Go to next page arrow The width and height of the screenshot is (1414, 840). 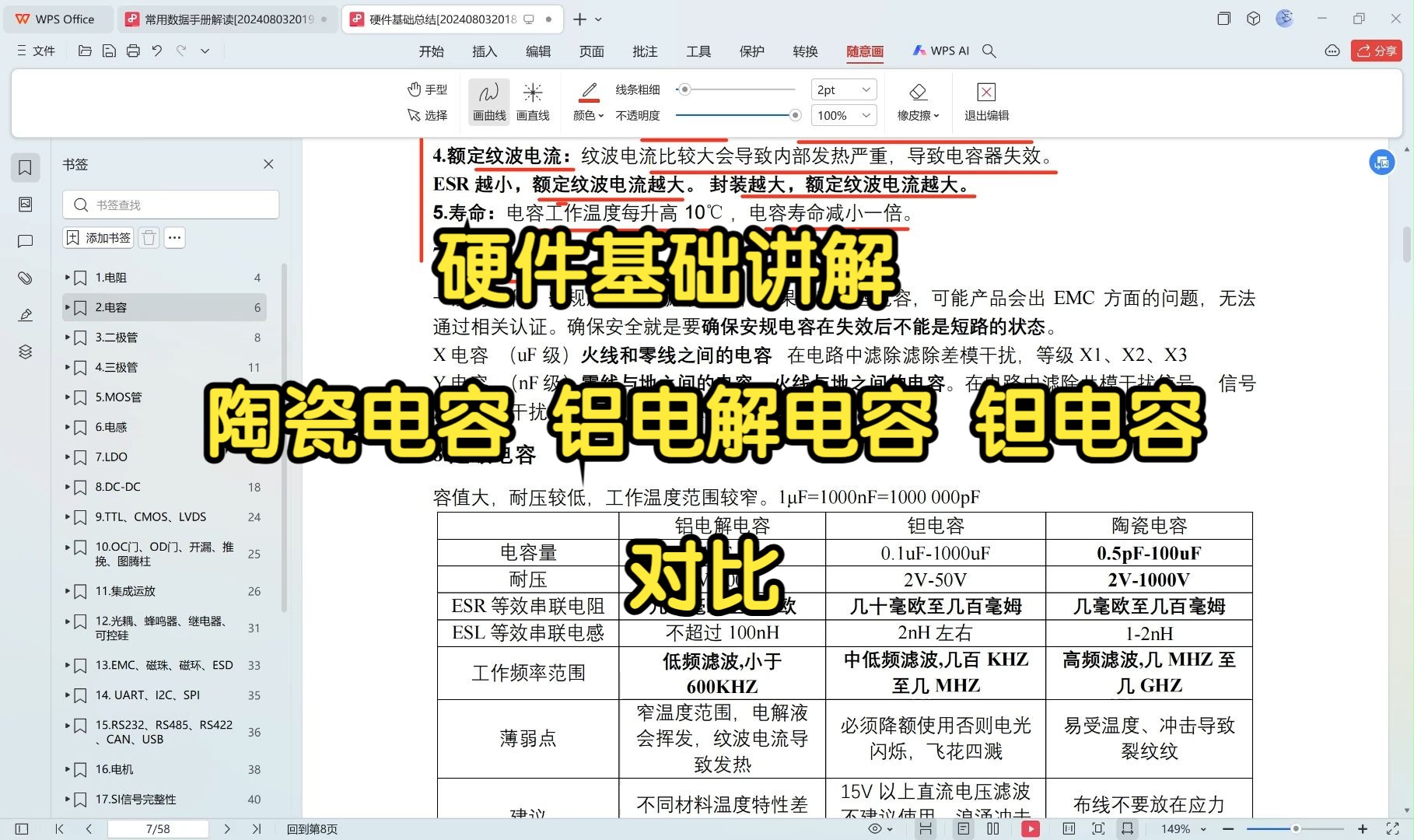click(227, 829)
